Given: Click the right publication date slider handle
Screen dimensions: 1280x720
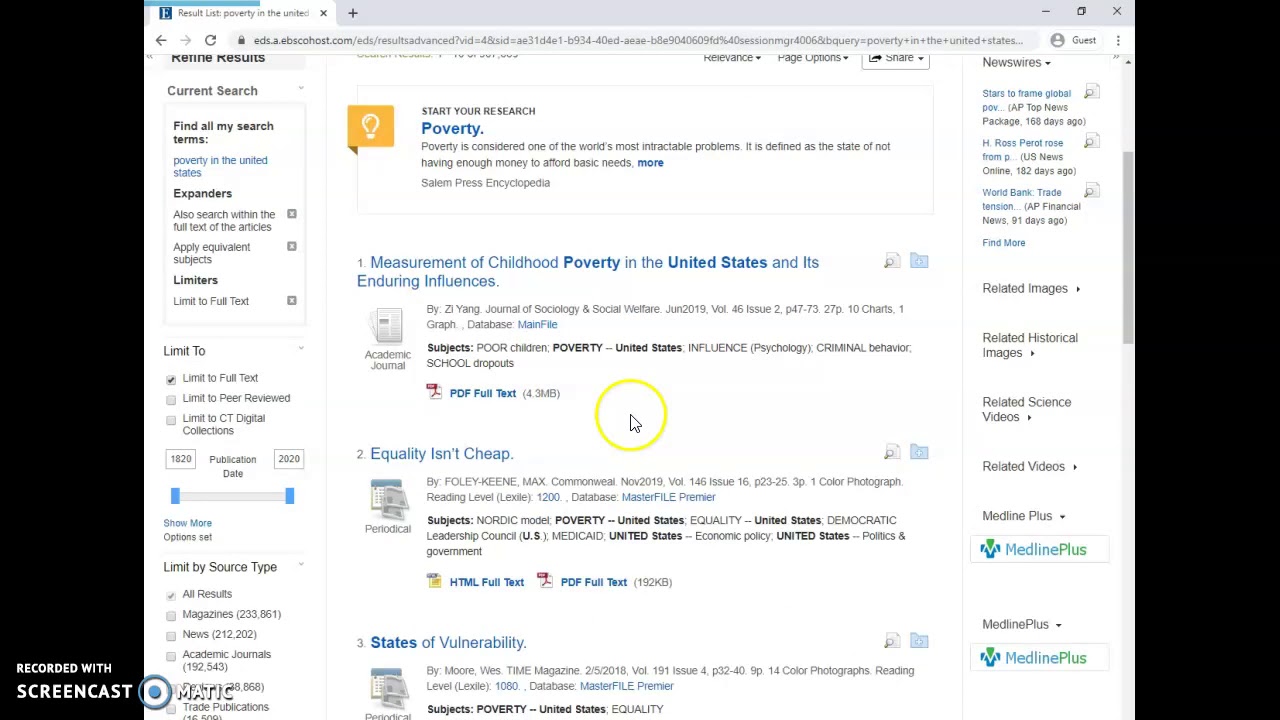Looking at the screenshot, I should pos(289,496).
